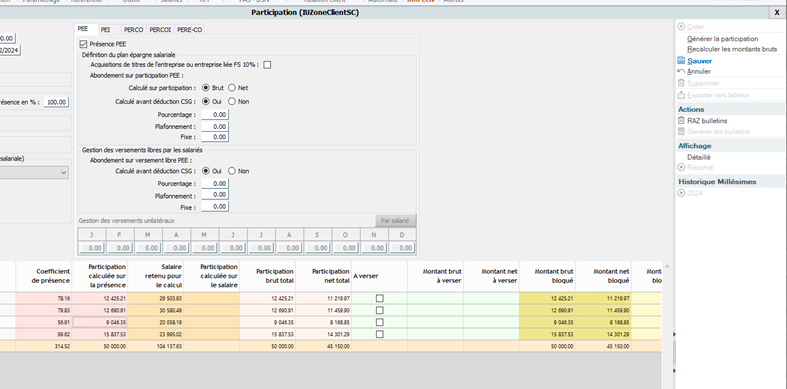This screenshot has width=787, height=389.
Task: Close the Participation window with X
Action: click(x=777, y=13)
